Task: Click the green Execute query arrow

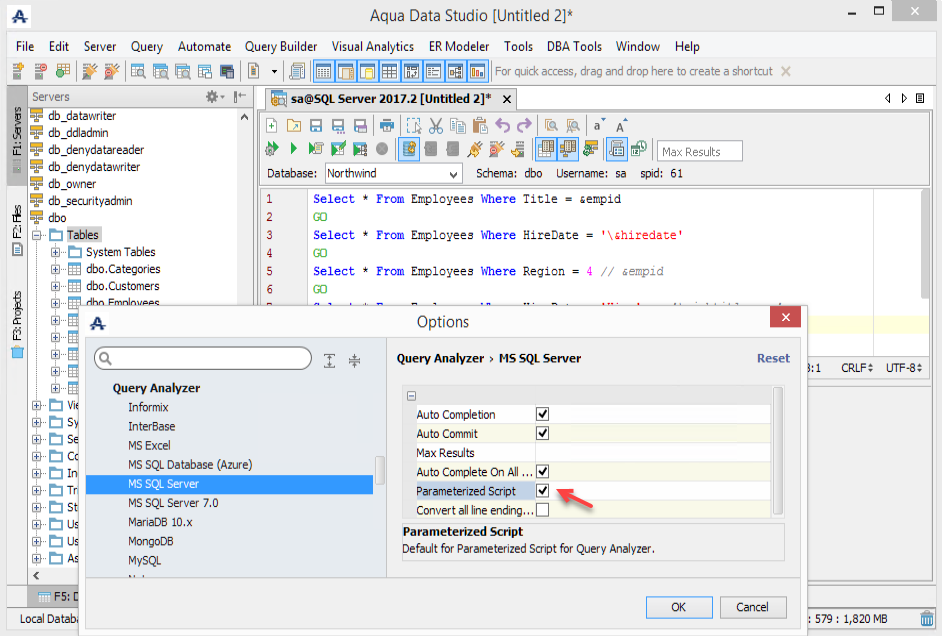Action: pyautogui.click(x=293, y=149)
